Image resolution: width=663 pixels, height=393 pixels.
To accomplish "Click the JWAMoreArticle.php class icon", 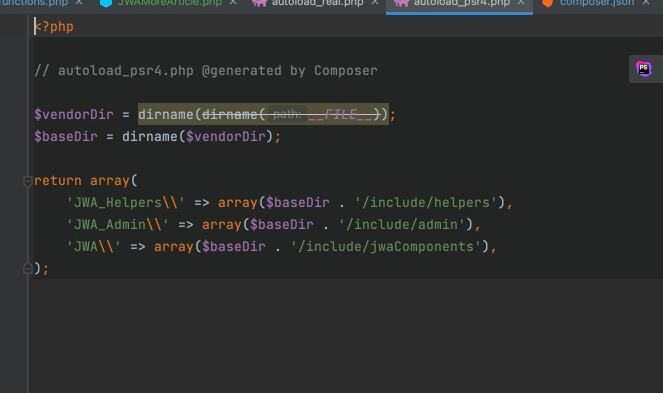I will (106, 3).
